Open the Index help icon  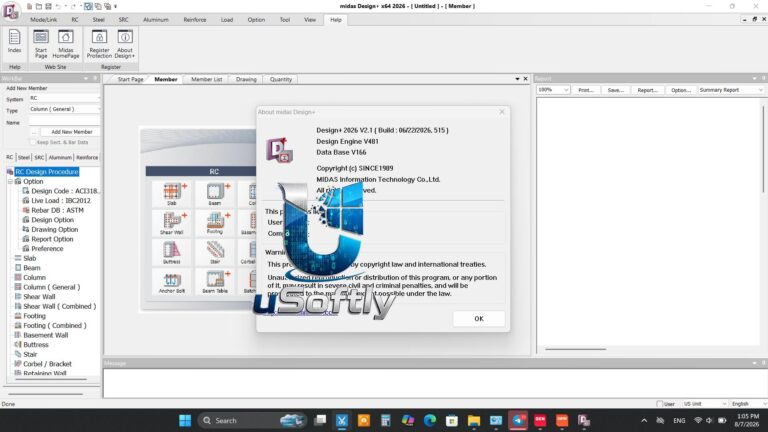click(14, 41)
